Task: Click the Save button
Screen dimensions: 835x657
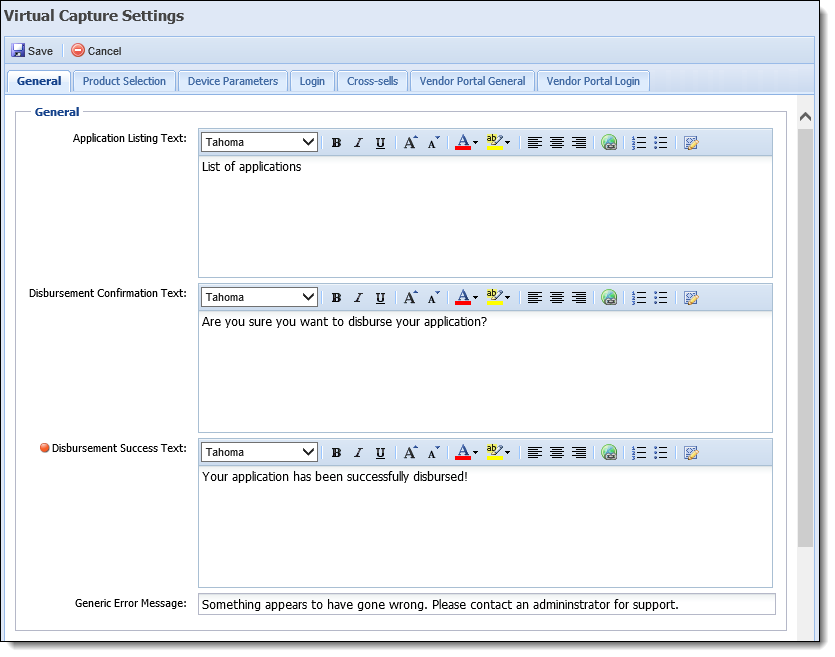Action: [x=32, y=51]
